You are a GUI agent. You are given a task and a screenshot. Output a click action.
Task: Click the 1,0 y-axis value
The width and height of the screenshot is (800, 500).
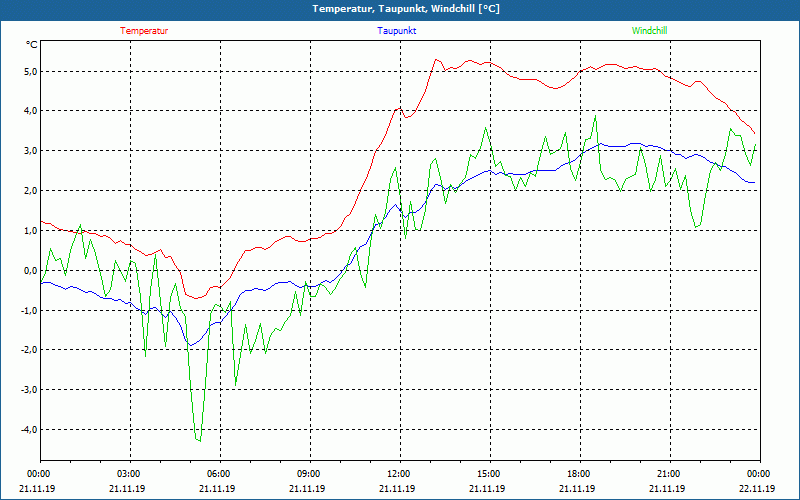point(30,231)
